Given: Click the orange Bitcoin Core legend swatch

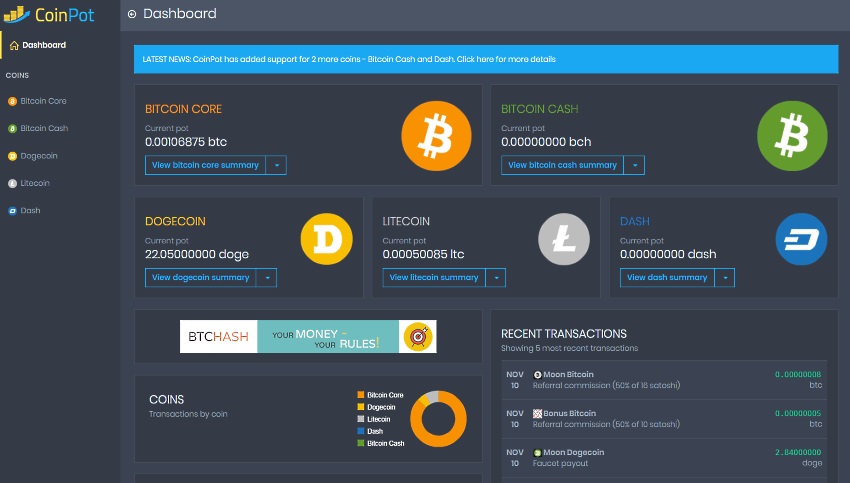Looking at the screenshot, I should [x=360, y=395].
